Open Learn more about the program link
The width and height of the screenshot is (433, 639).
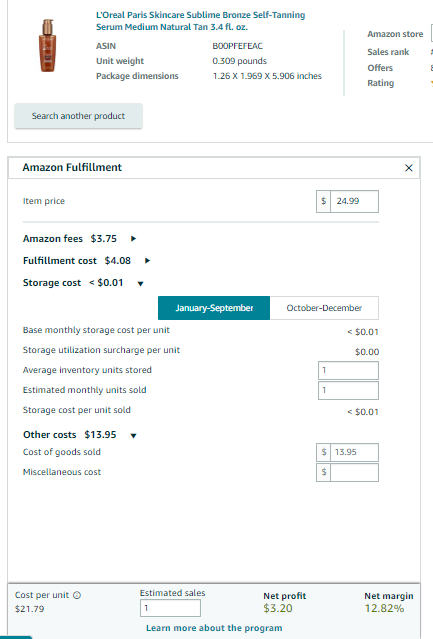tap(214, 628)
